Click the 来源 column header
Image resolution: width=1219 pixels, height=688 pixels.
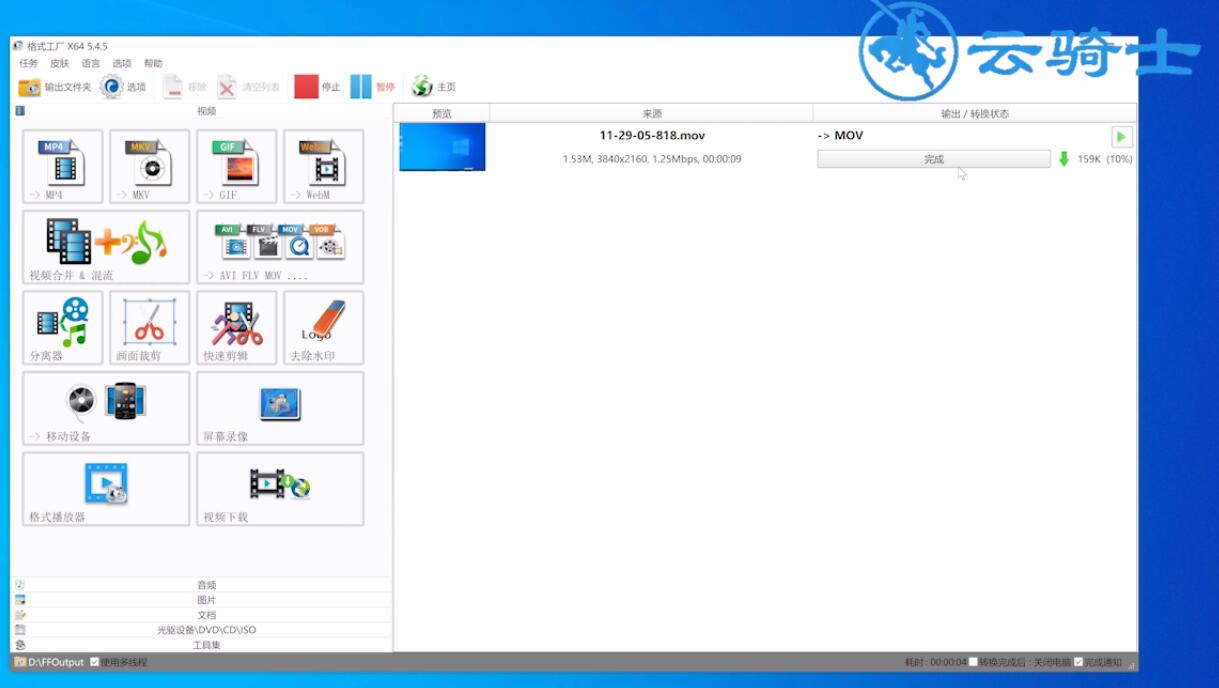click(x=651, y=113)
